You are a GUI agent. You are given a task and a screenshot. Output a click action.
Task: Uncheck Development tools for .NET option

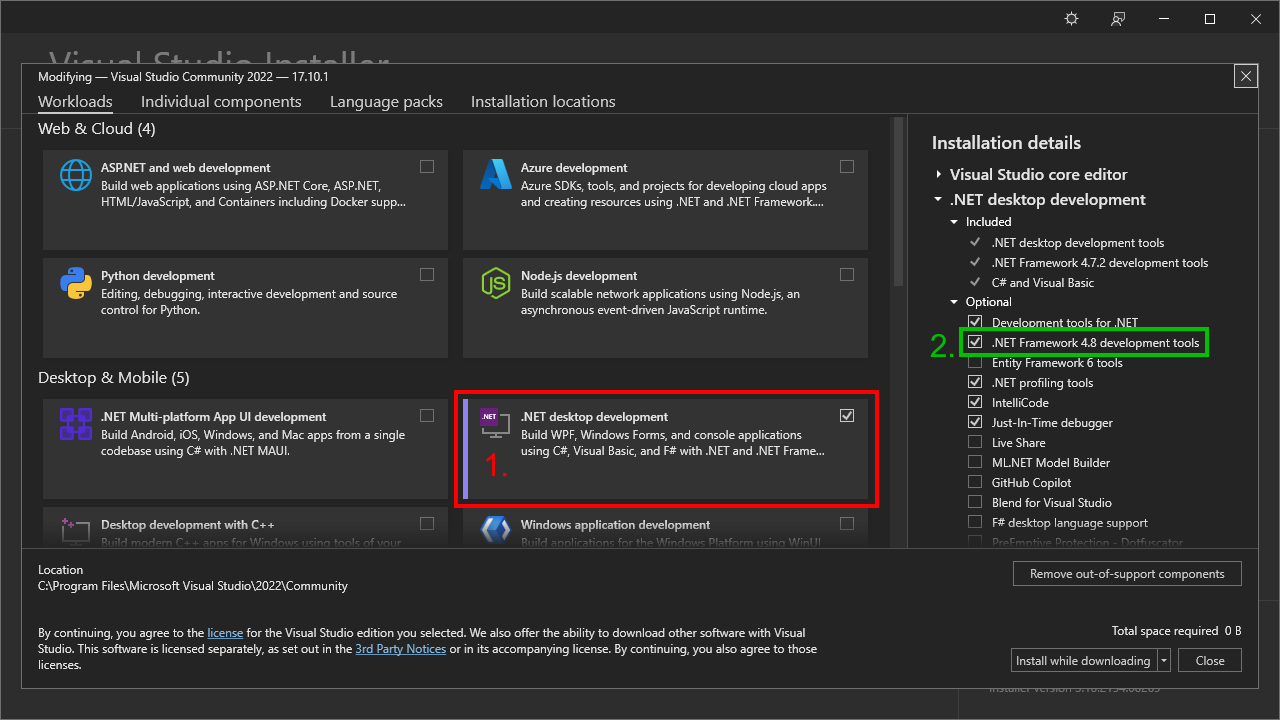[974, 322]
